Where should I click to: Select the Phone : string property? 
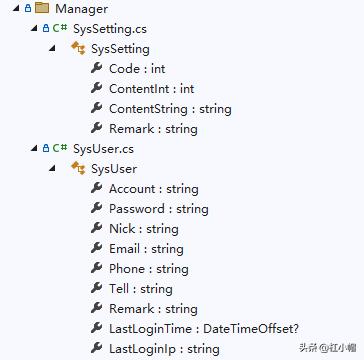[x=149, y=269]
